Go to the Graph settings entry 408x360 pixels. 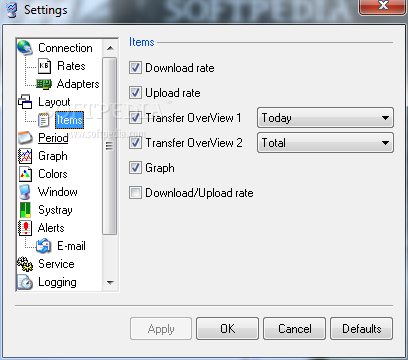[x=53, y=156]
